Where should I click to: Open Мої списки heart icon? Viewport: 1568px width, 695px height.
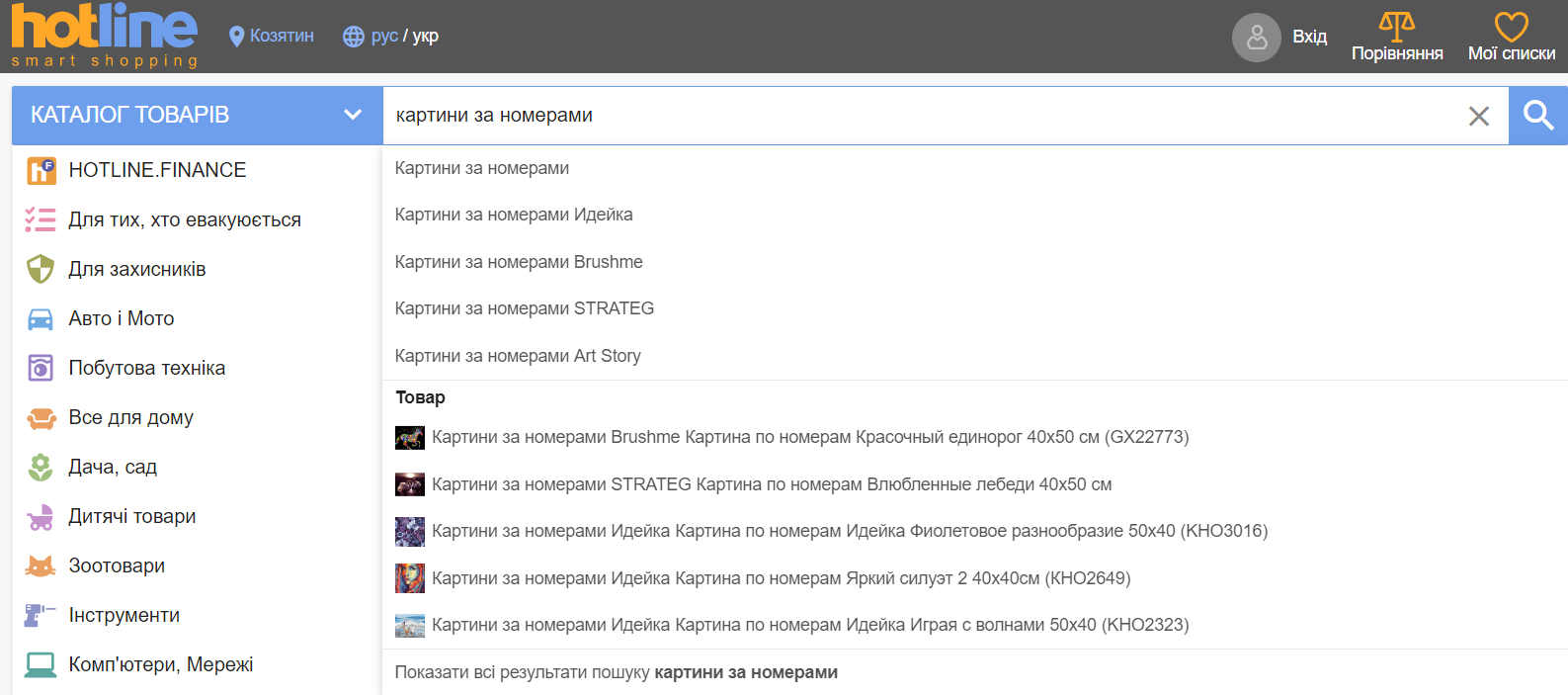pyautogui.click(x=1511, y=27)
